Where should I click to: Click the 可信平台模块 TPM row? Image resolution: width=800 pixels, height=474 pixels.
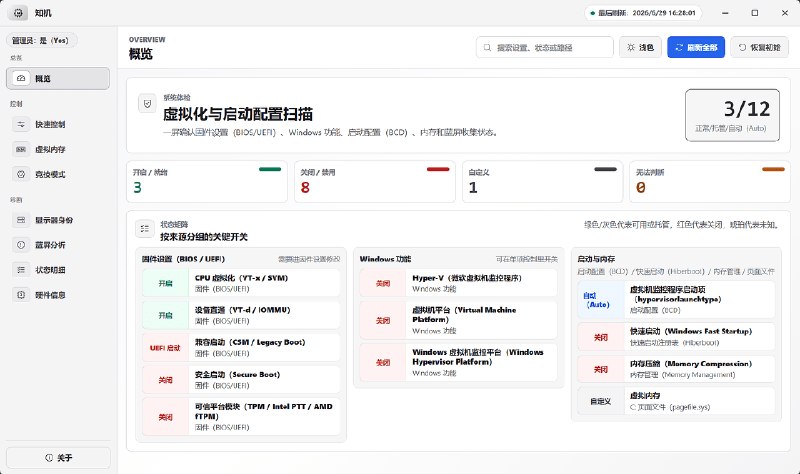241,417
